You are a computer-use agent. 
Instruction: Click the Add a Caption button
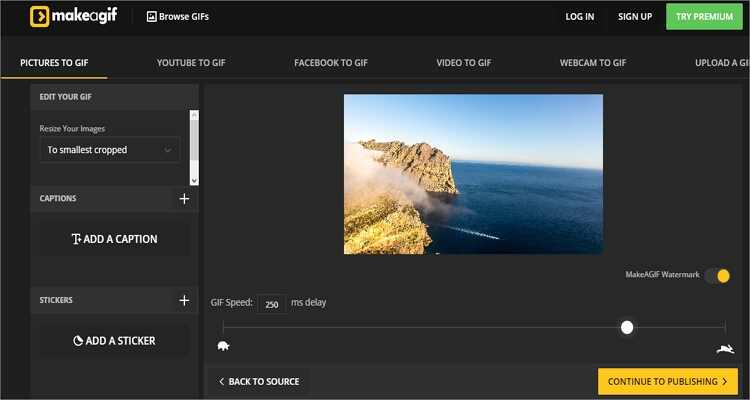114,239
